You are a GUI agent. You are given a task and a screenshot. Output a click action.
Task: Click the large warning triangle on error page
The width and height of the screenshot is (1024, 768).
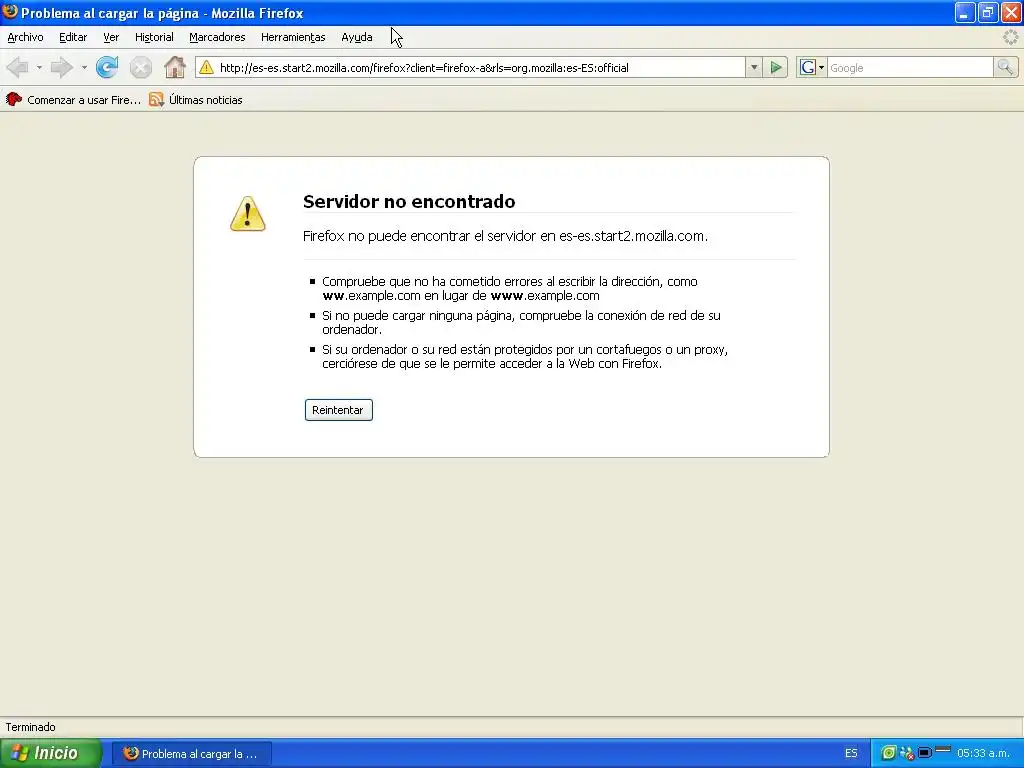(248, 214)
